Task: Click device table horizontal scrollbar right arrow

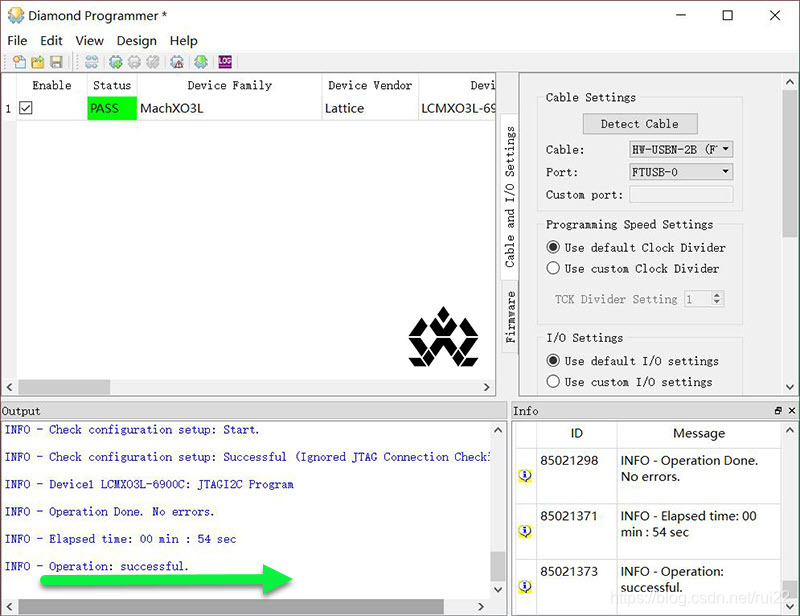Action: pos(487,387)
